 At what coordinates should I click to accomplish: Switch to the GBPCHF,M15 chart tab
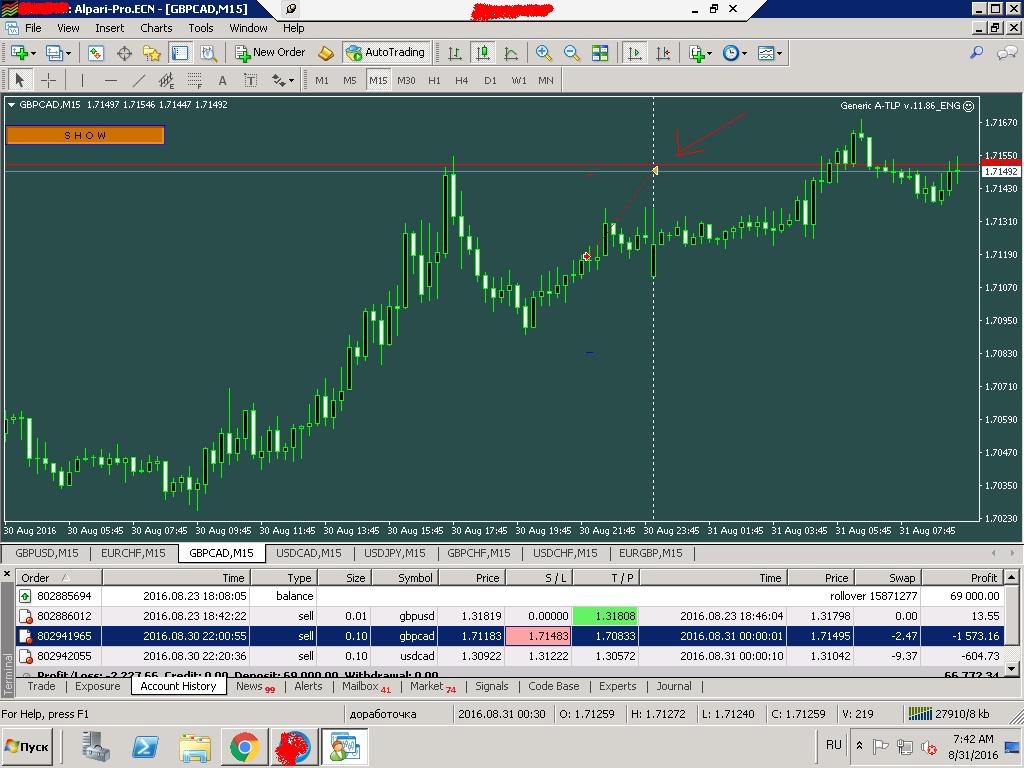tap(479, 553)
